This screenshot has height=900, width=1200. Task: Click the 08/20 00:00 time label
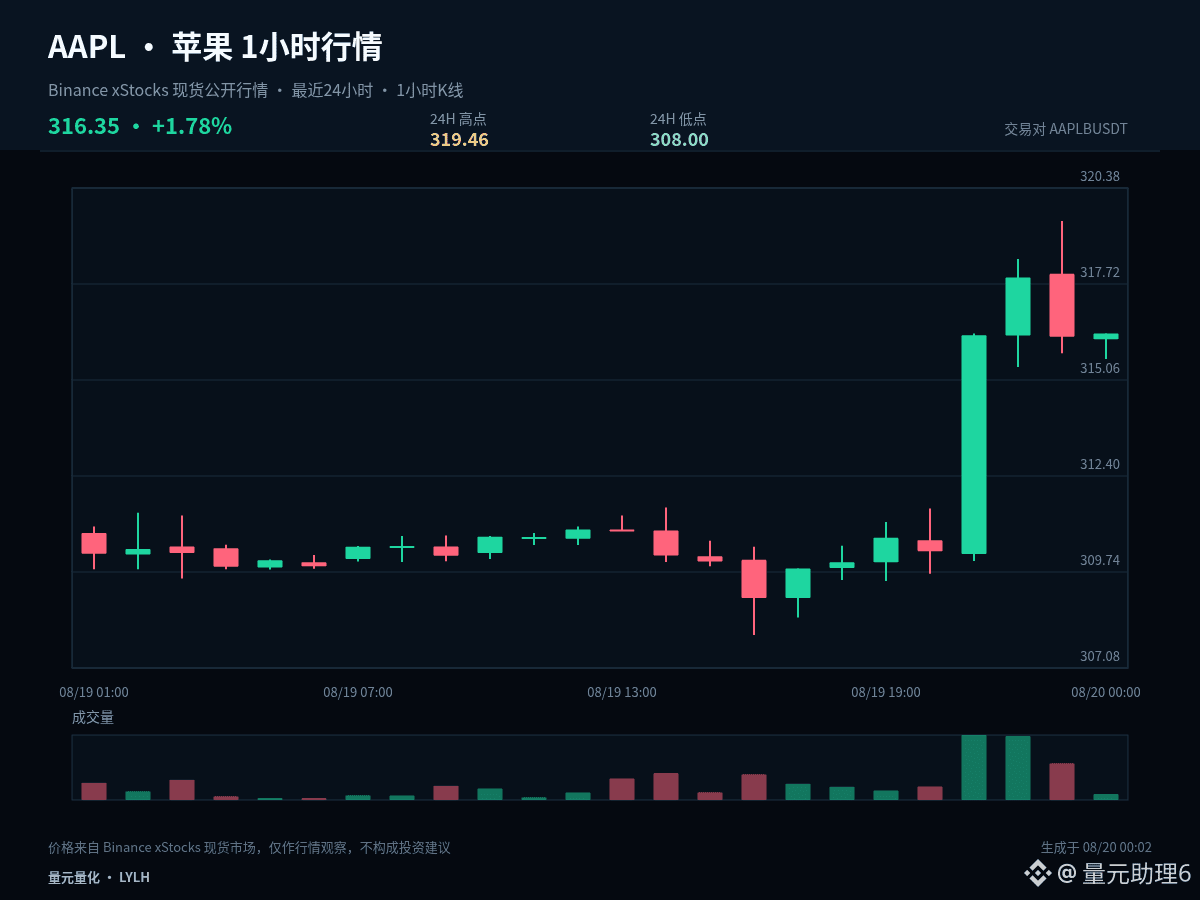point(1106,692)
